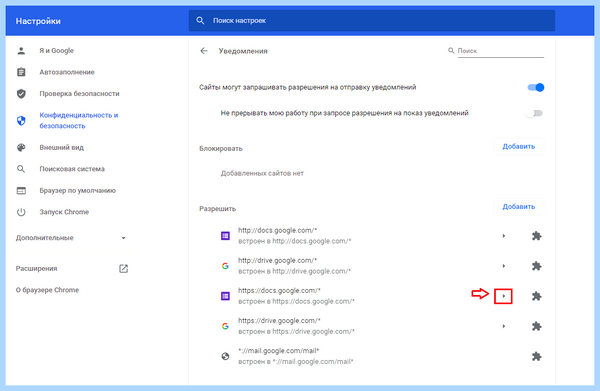Expand the Дополнительные section arrow

pos(123,238)
